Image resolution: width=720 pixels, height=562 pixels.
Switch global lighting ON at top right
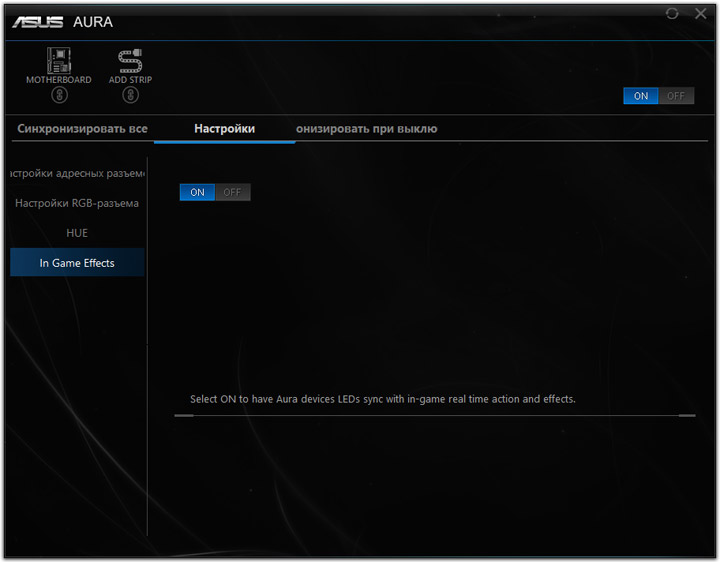pos(641,96)
